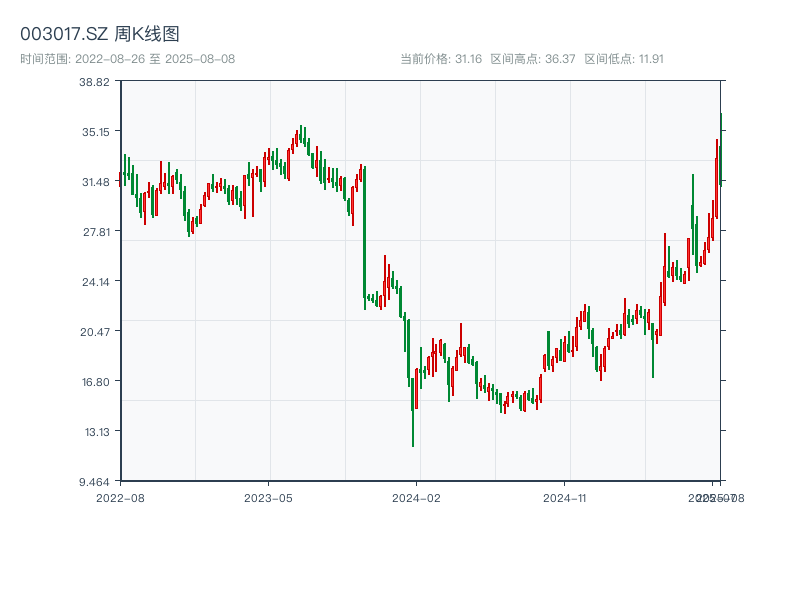Click the 2023-05 x-axis date label
Image resolution: width=800 pixels, height=600 pixels.
[x=268, y=497]
